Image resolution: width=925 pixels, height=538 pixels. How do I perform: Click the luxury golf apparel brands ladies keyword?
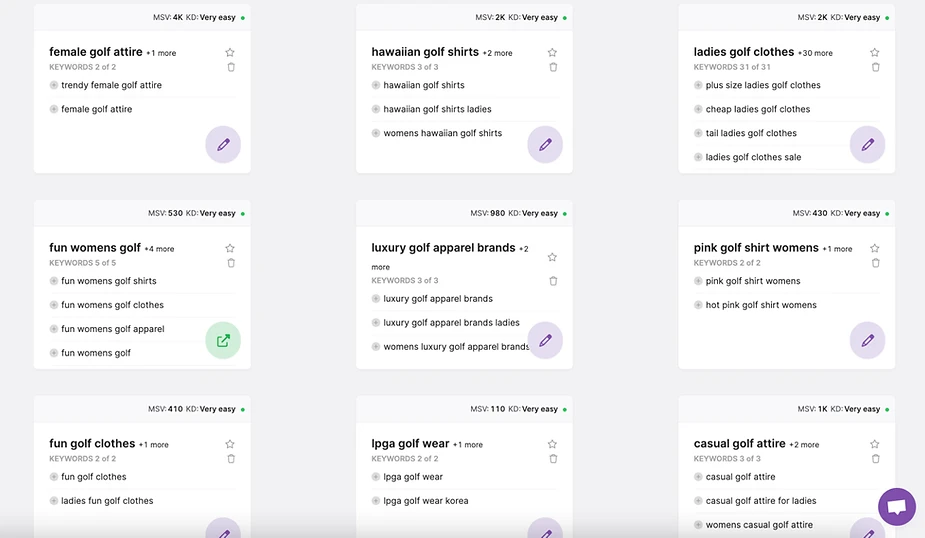coord(451,323)
